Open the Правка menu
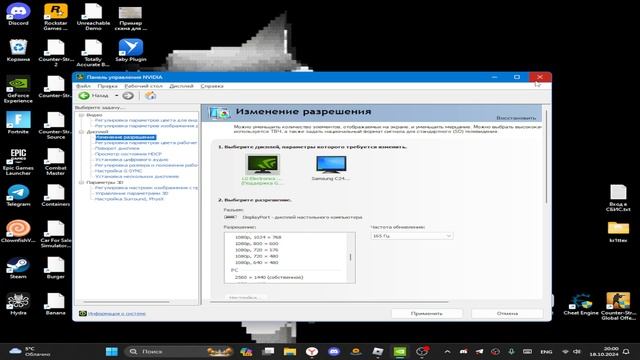 pos(107,86)
